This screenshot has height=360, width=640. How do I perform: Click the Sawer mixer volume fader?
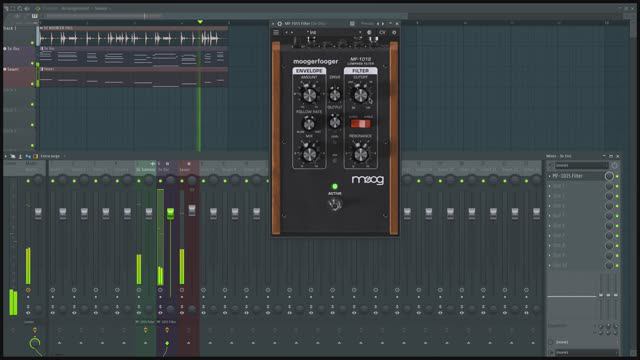pyautogui.click(x=192, y=210)
